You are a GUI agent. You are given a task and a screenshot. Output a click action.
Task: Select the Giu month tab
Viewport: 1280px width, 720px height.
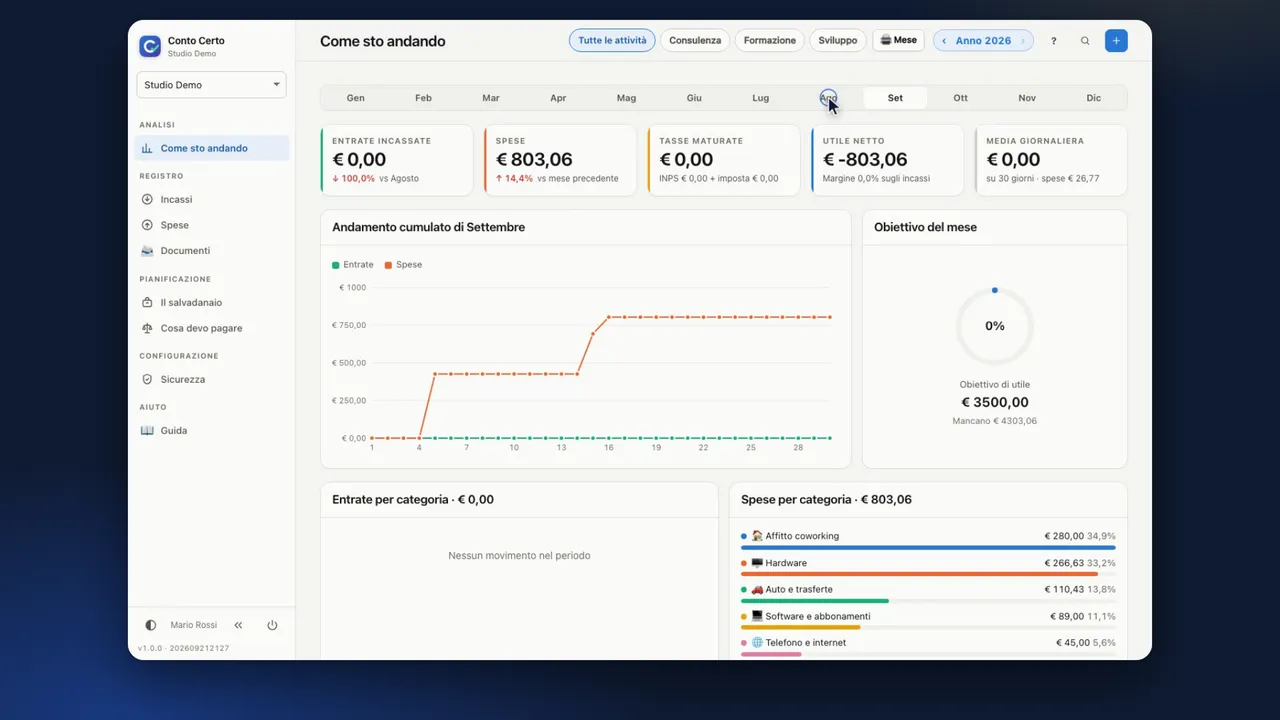click(x=694, y=98)
